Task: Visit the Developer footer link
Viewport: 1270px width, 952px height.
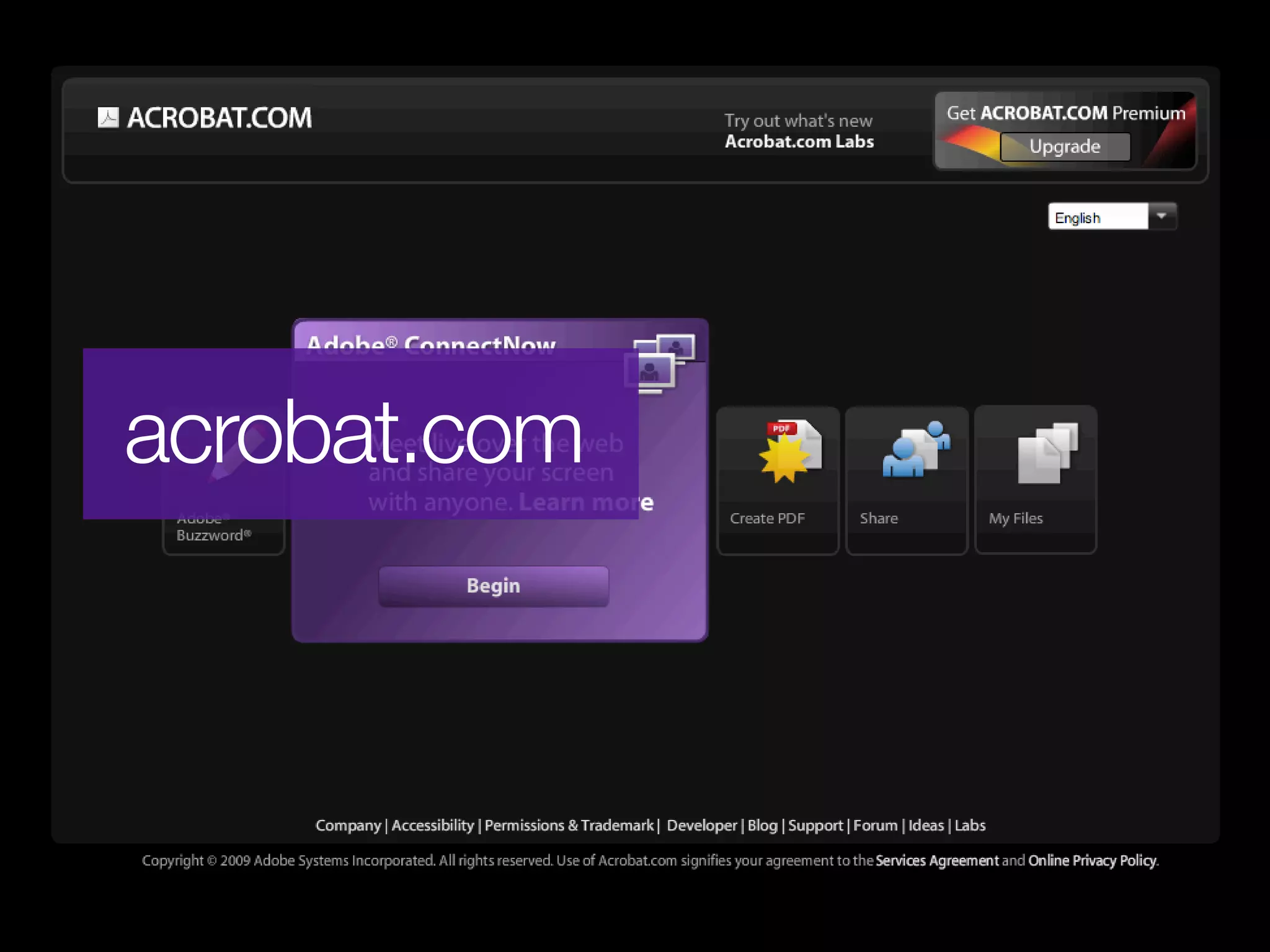Action: (x=701, y=826)
